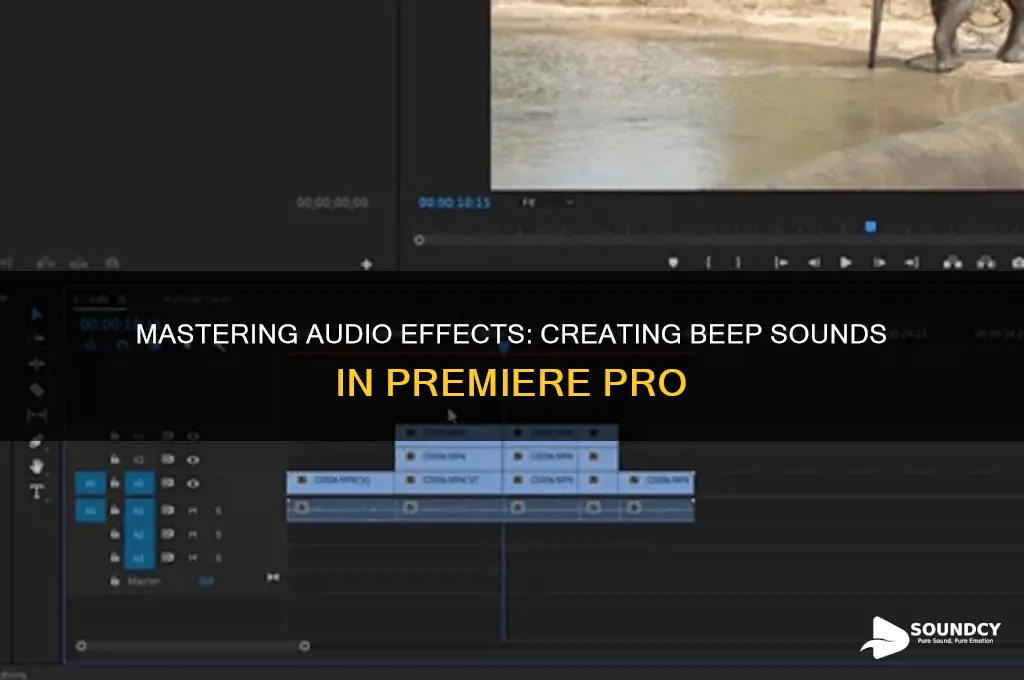Click timeline zoom scrollbar right handle
Image resolution: width=1024 pixels, height=680 pixels.
click(304, 646)
